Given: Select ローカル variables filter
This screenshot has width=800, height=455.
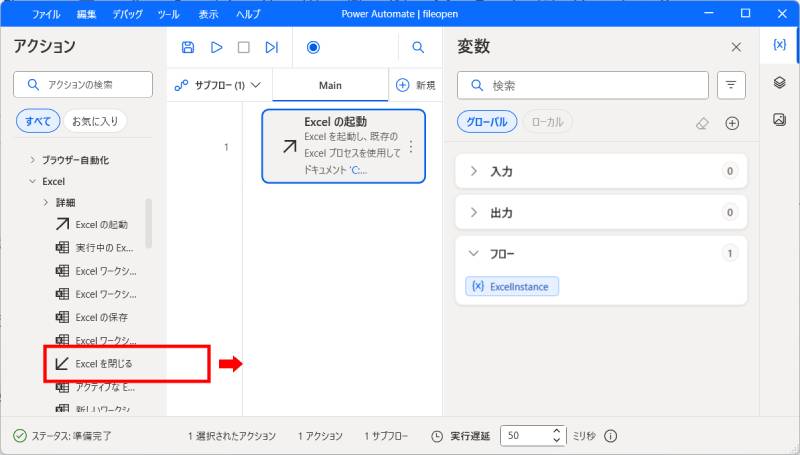Looking at the screenshot, I should [547, 122].
